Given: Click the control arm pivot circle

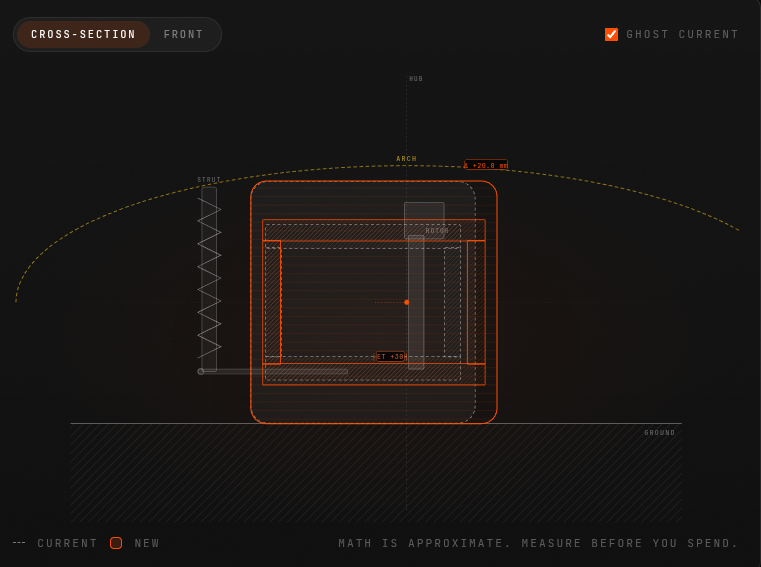Looking at the screenshot, I should 200,371.
